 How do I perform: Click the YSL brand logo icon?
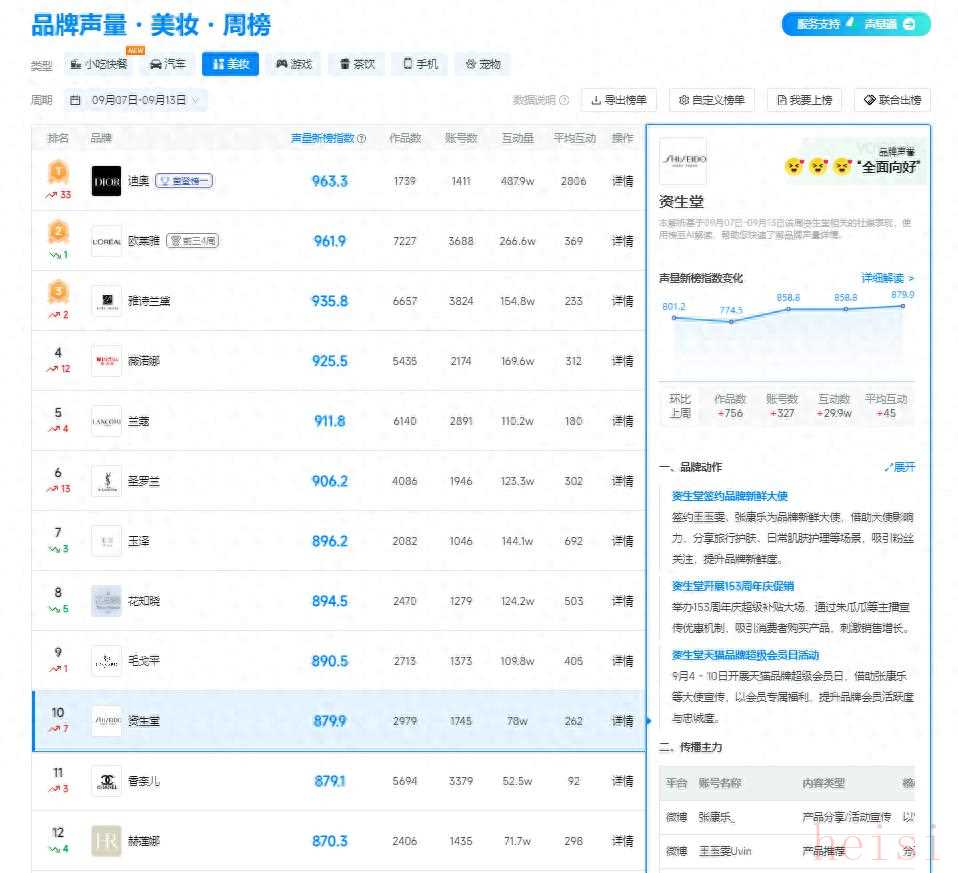[106, 481]
